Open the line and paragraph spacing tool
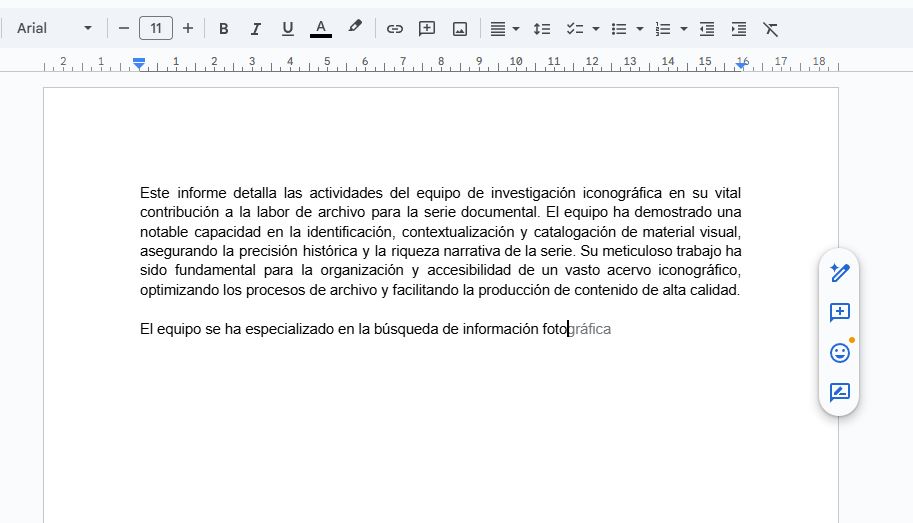 tap(541, 29)
